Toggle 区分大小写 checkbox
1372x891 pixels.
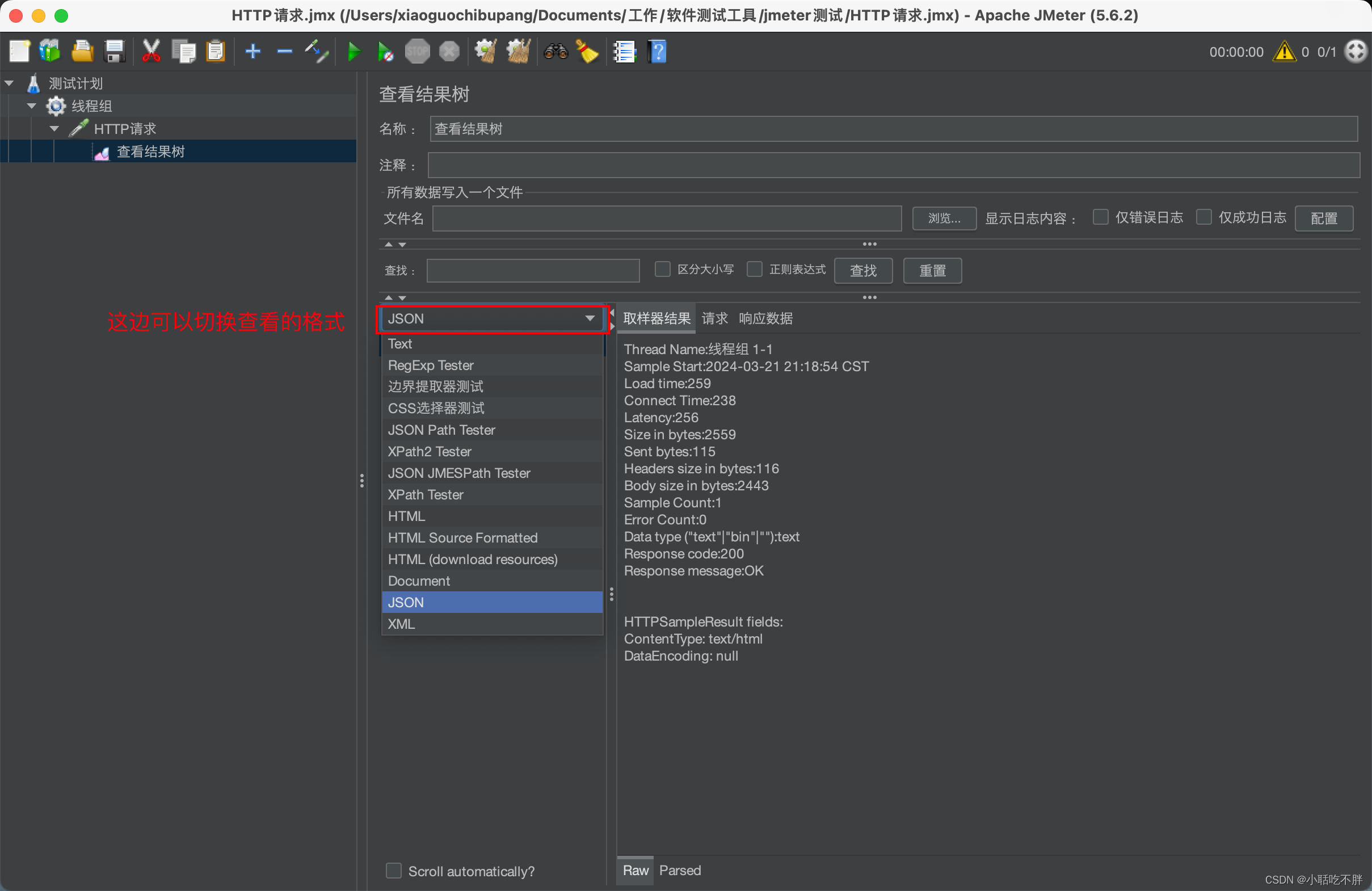click(663, 270)
